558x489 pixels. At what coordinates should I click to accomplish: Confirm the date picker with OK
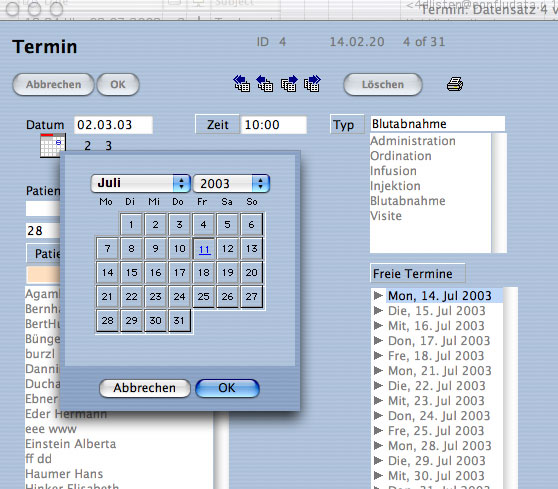[227, 388]
